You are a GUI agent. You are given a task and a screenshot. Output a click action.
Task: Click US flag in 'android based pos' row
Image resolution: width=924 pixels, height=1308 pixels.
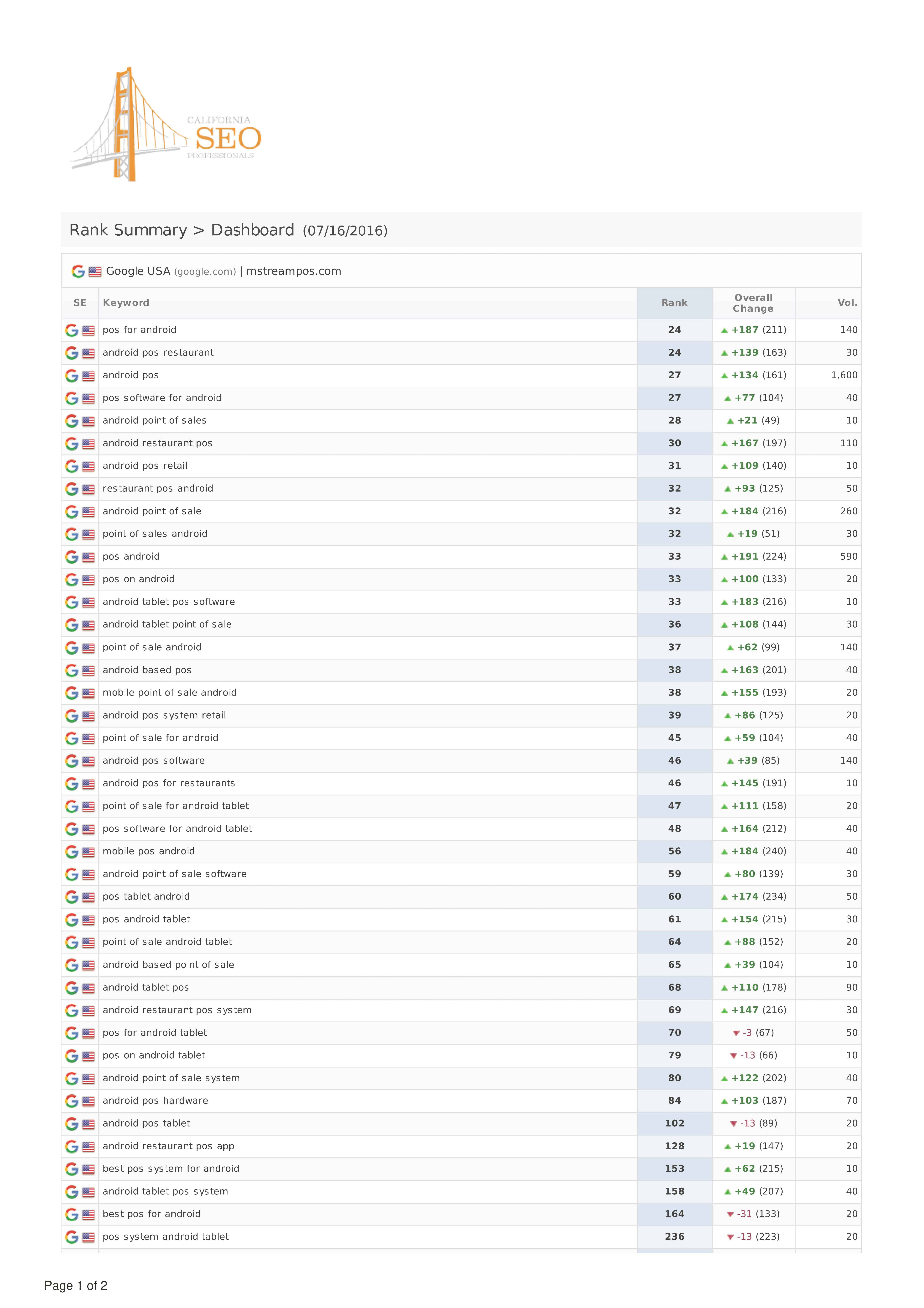point(88,670)
